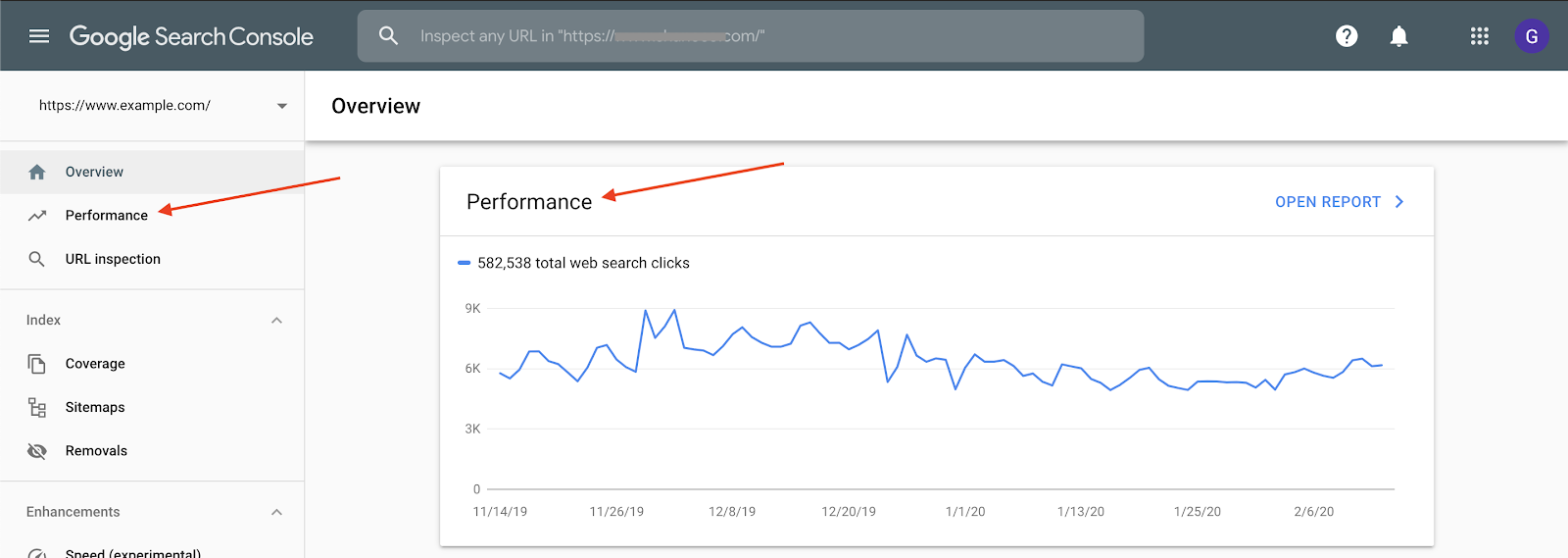The image size is (1568, 558).
Task: Click the Google Search Console logo
Action: (191, 36)
